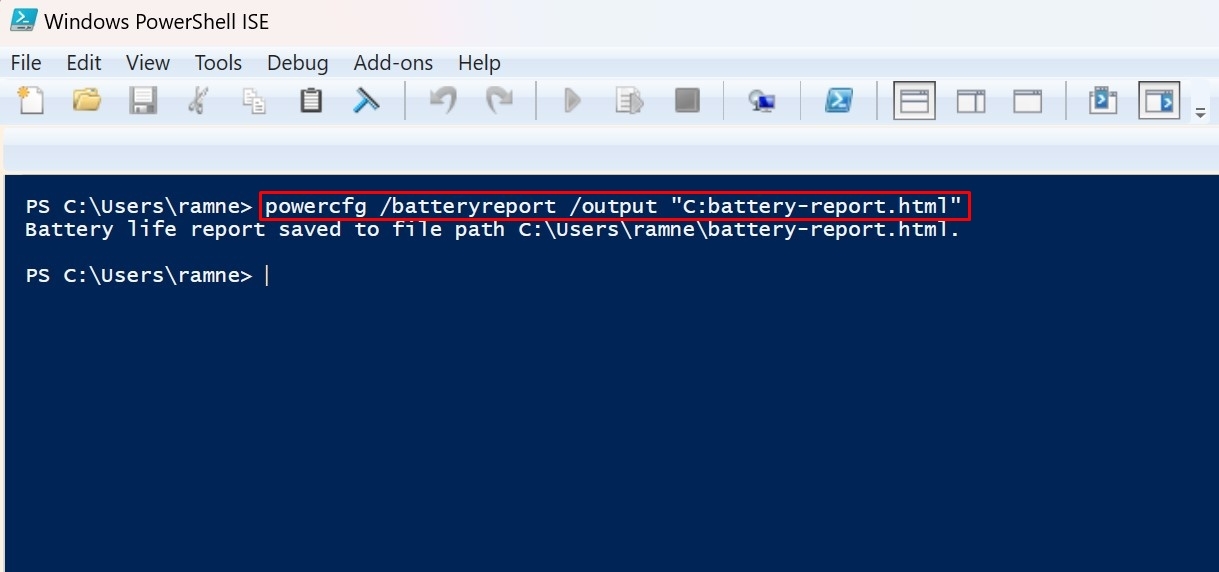Click the PowerShell ISE title bar icon
This screenshot has width=1219, height=572.
pyautogui.click(x=22, y=20)
